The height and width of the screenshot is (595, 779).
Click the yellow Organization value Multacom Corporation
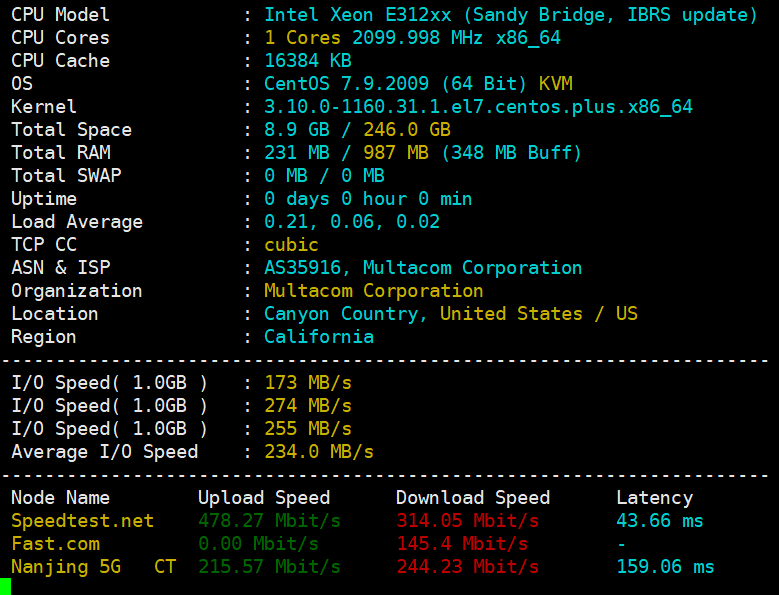click(373, 291)
